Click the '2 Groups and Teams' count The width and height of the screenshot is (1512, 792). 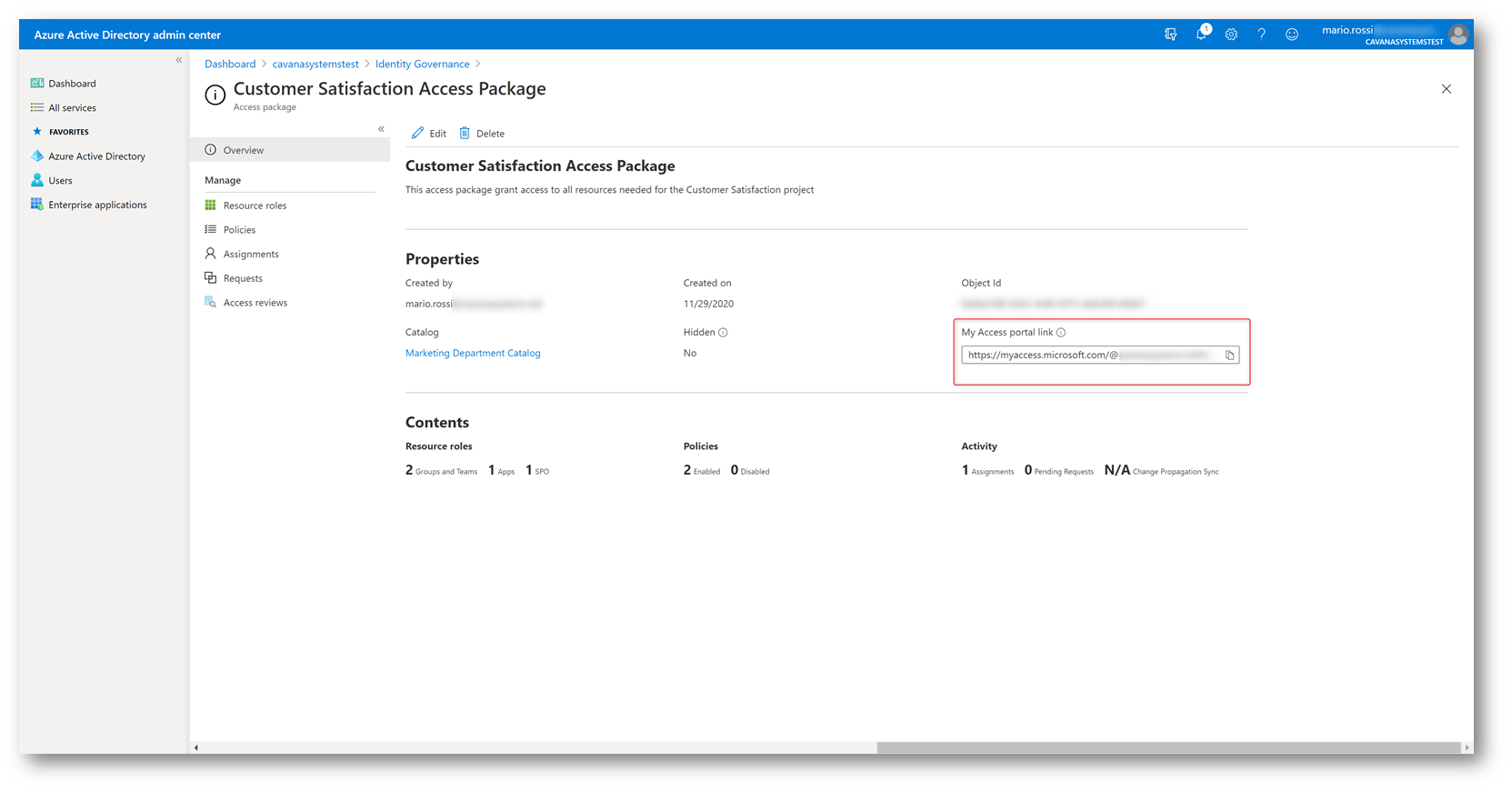click(x=441, y=471)
